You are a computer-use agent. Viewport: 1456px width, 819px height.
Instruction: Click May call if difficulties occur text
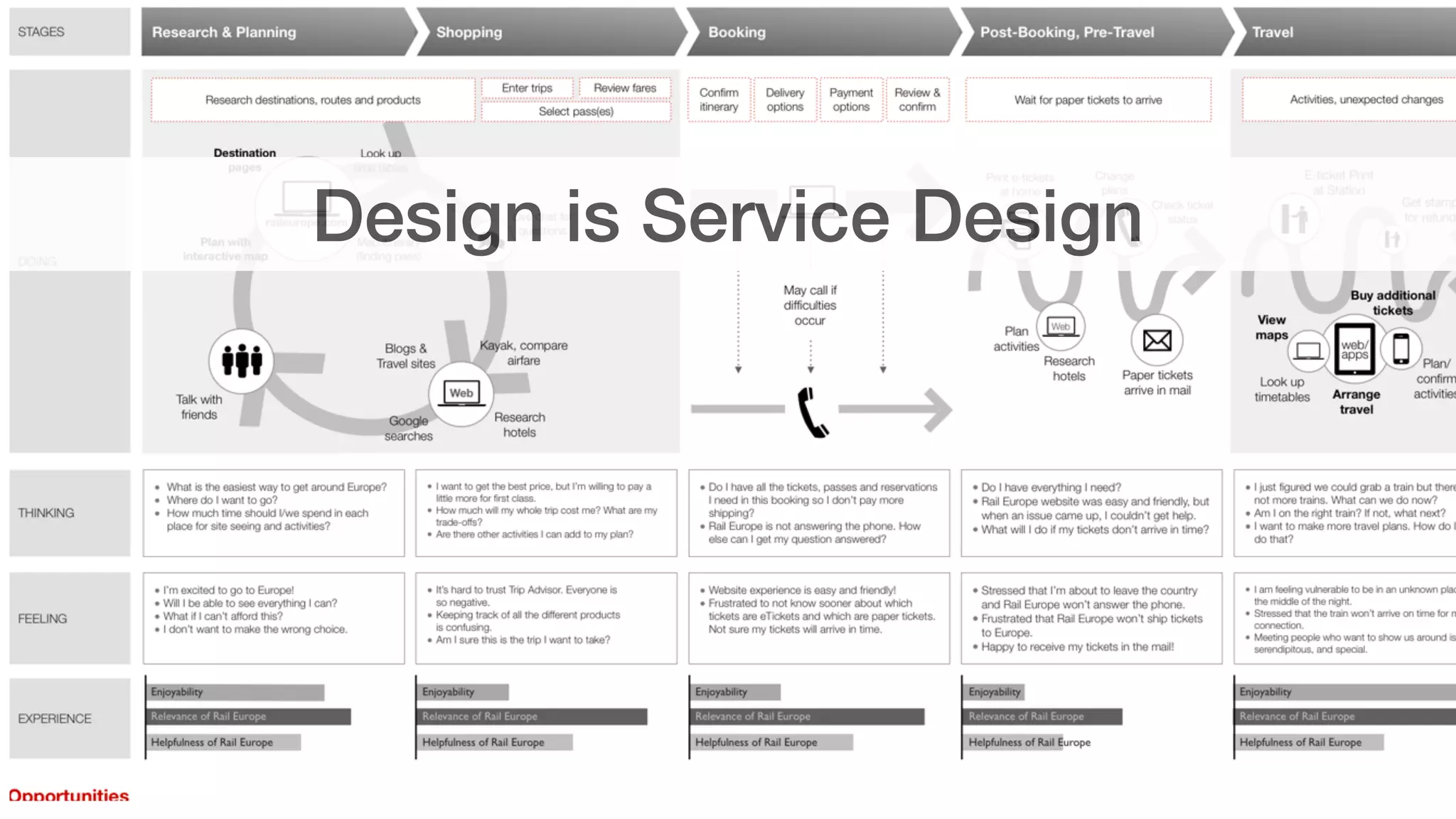810,306
